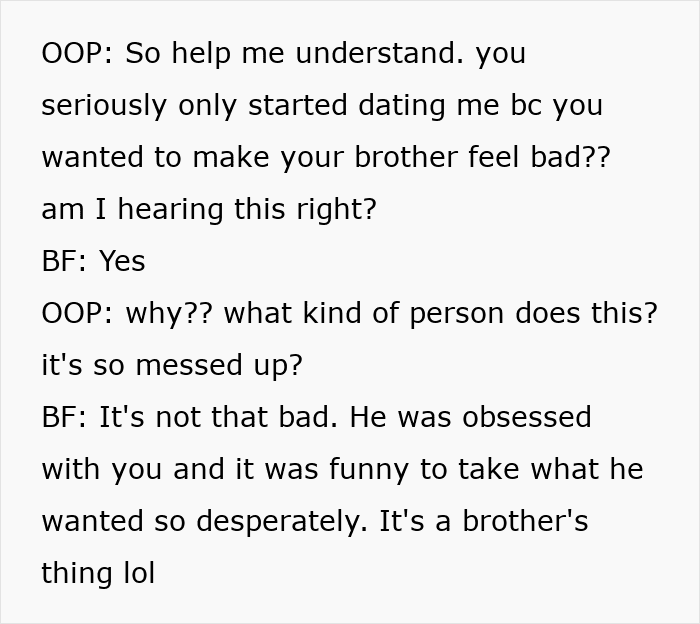Click the phrase "It's a brother's"
Image resolution: width=700 pixels, height=624 pixels.
click(x=483, y=521)
